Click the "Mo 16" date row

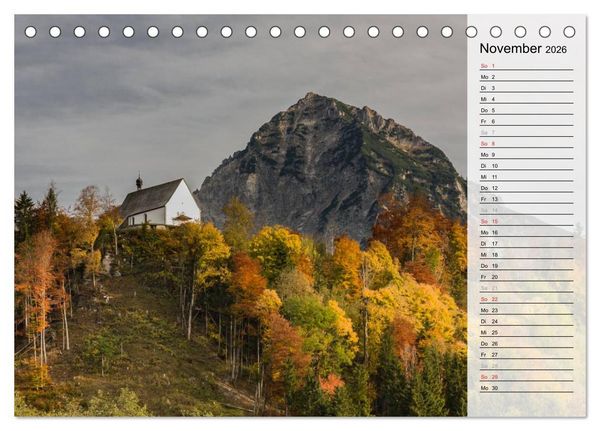[527, 232]
